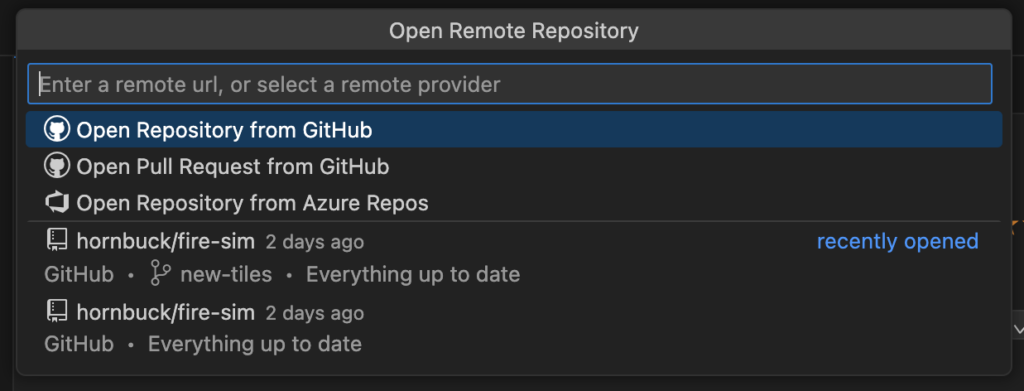Click the new-tiles branch name
1024x391 pixels.
[x=226, y=274]
